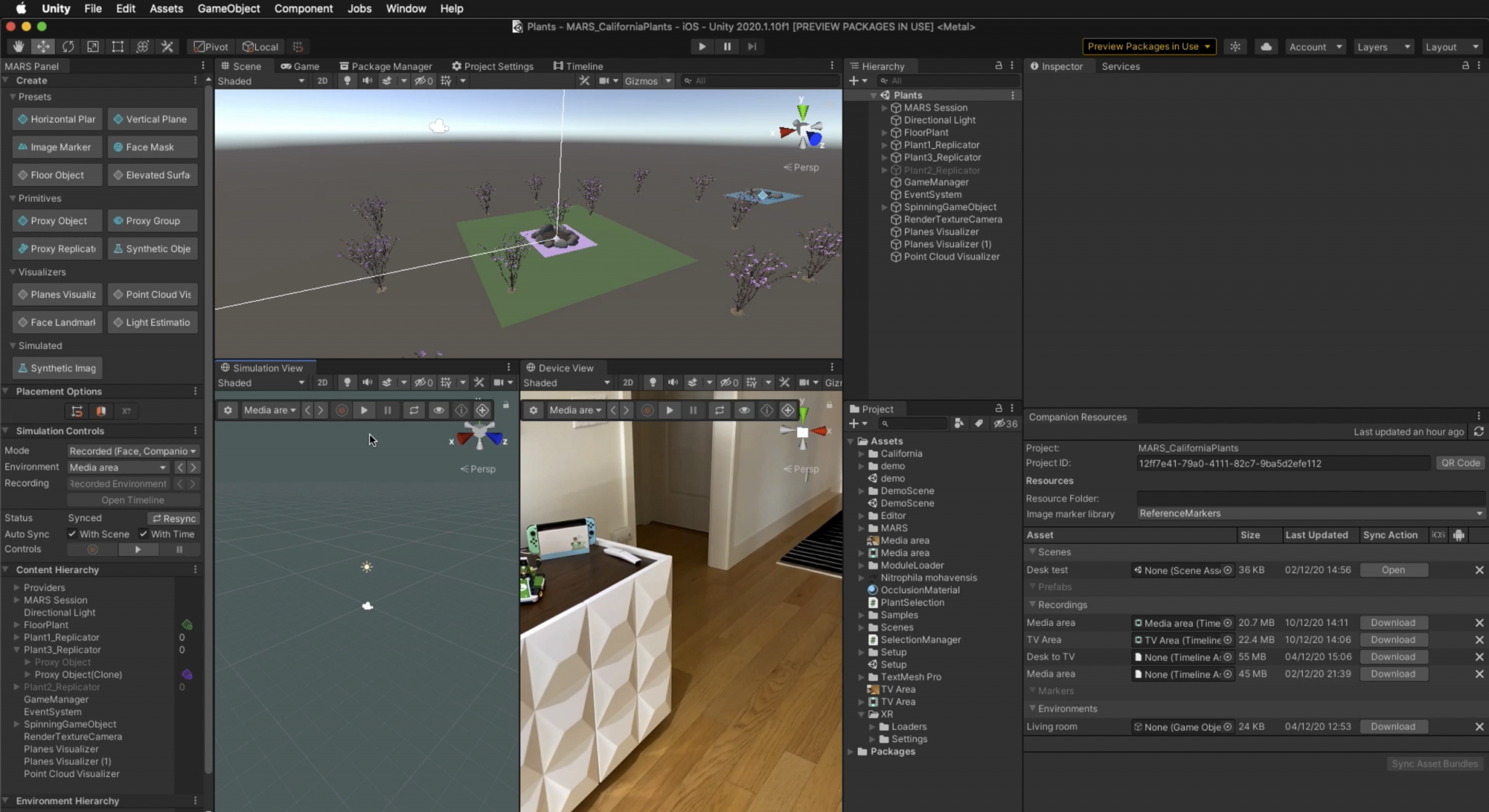This screenshot has height=812, width=1489.
Task: Click the QR Code button
Action: point(1460,463)
